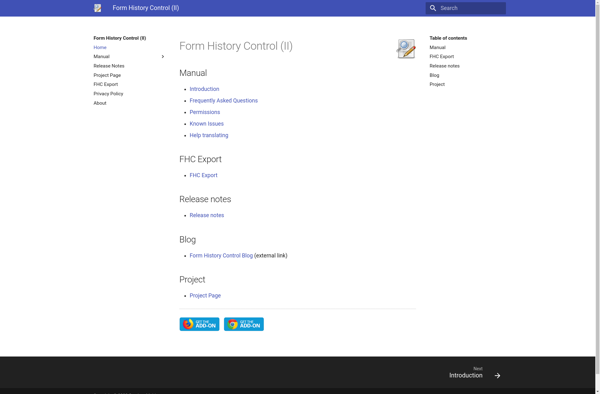The width and height of the screenshot is (600, 394).
Task: Click the Release notes link in content
Action: click(x=207, y=215)
